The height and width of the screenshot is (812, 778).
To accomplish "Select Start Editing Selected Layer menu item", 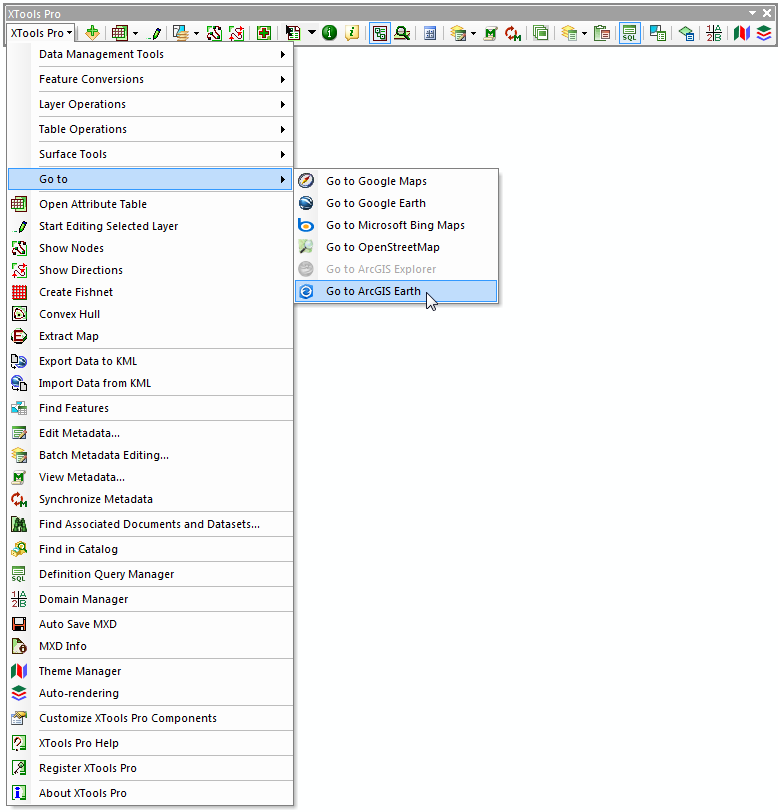I will pyautogui.click(x=150, y=226).
